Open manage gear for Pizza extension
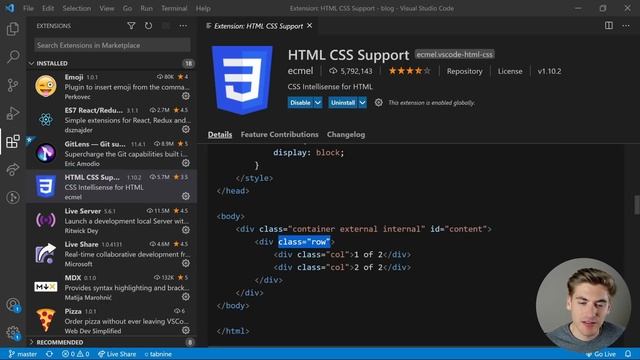Viewport: 640px width, 360px height. [x=186, y=330]
